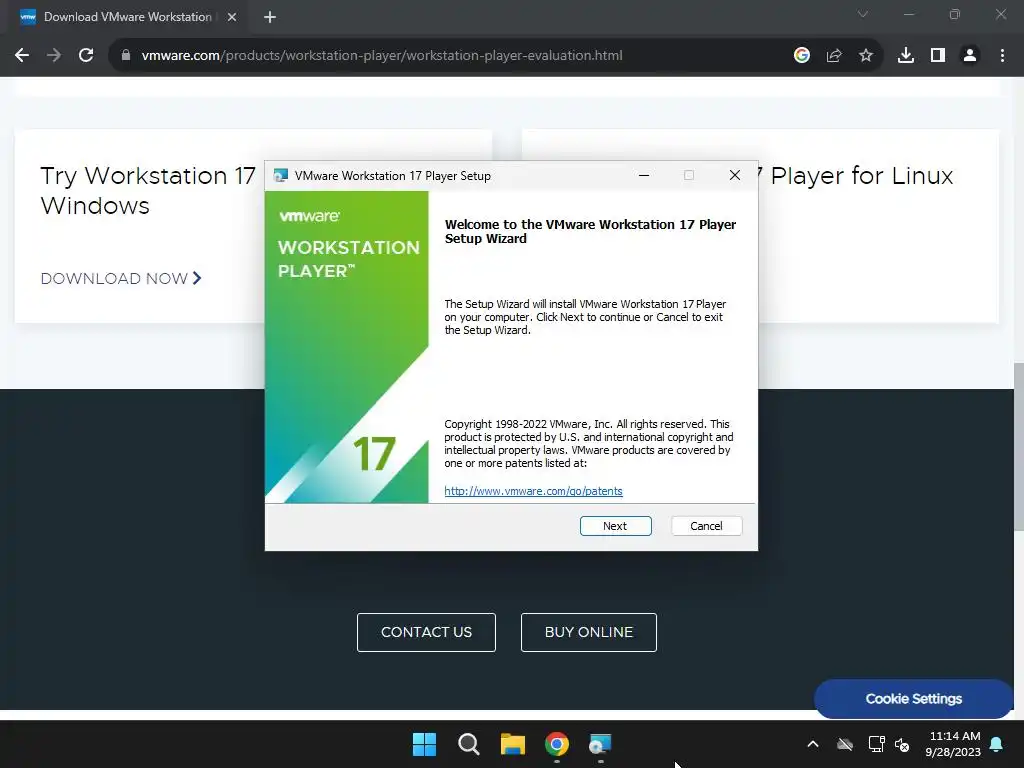The width and height of the screenshot is (1024, 768).
Task: Click the OneDrive cloud tray icon
Action: coord(845,744)
